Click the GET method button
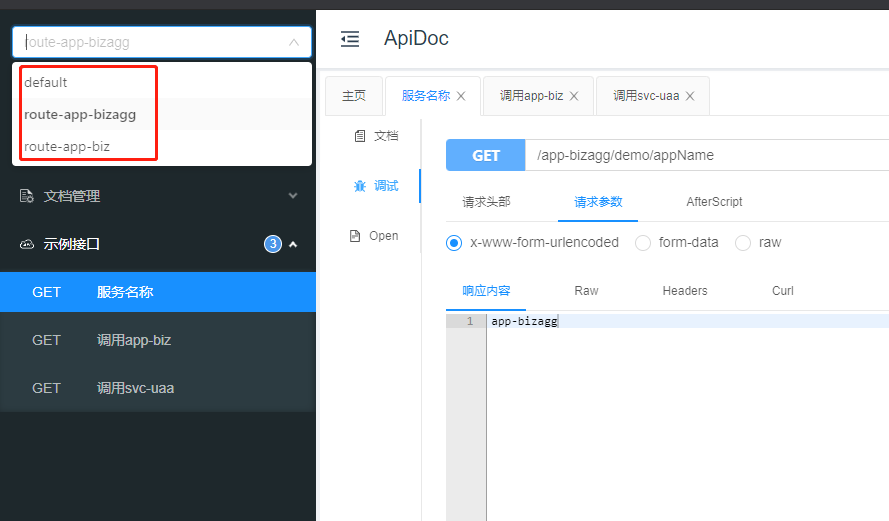Screen dimensions: 889x521 click(486, 156)
